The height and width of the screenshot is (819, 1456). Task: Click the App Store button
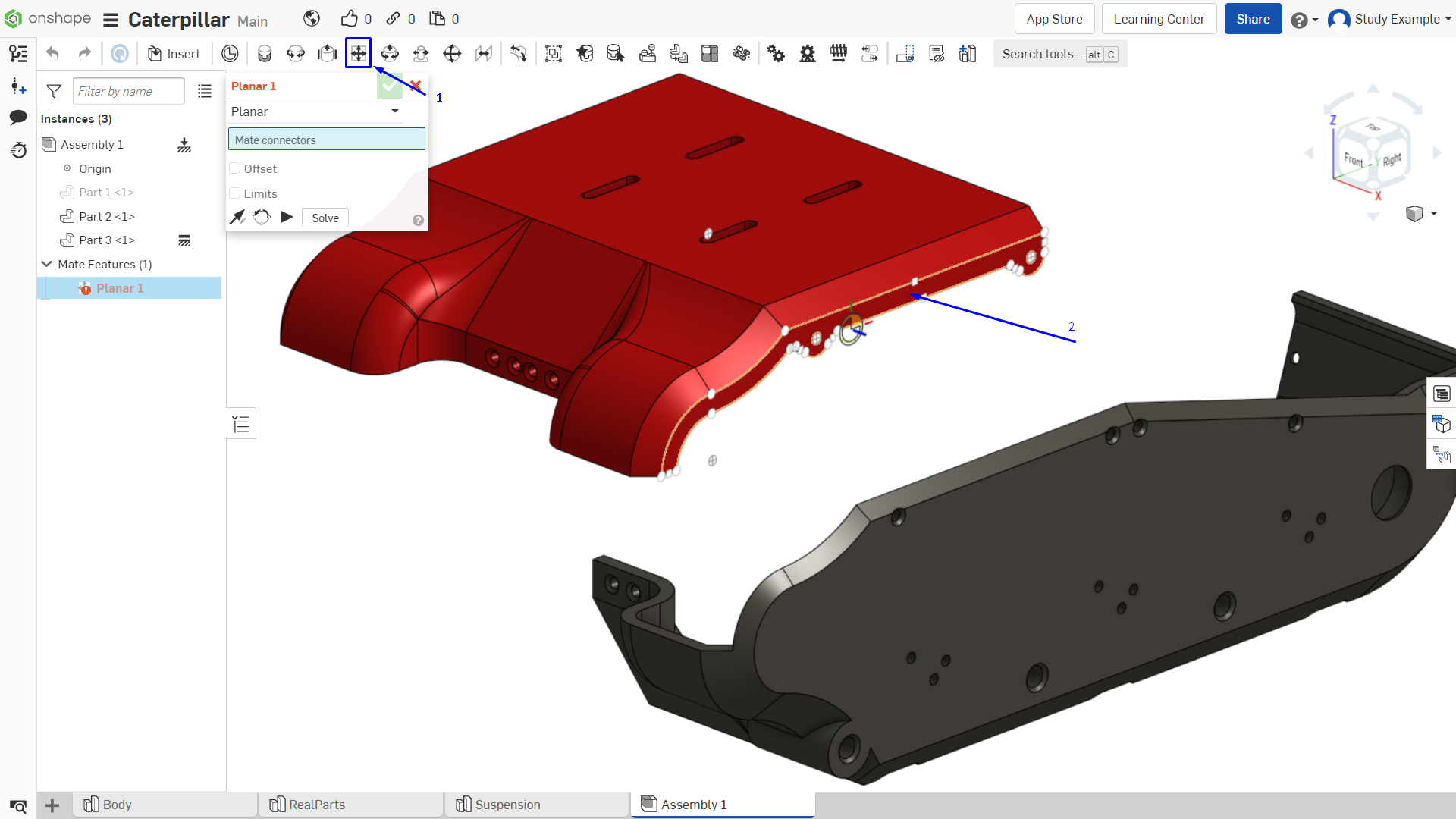(x=1054, y=19)
